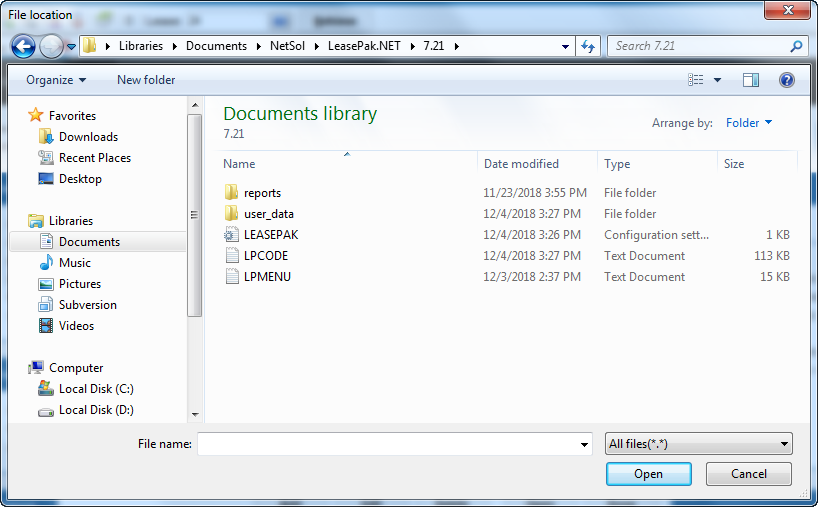Click the navigation pane scrollbar thumb
This screenshot has width=818, height=507.
coord(195,215)
